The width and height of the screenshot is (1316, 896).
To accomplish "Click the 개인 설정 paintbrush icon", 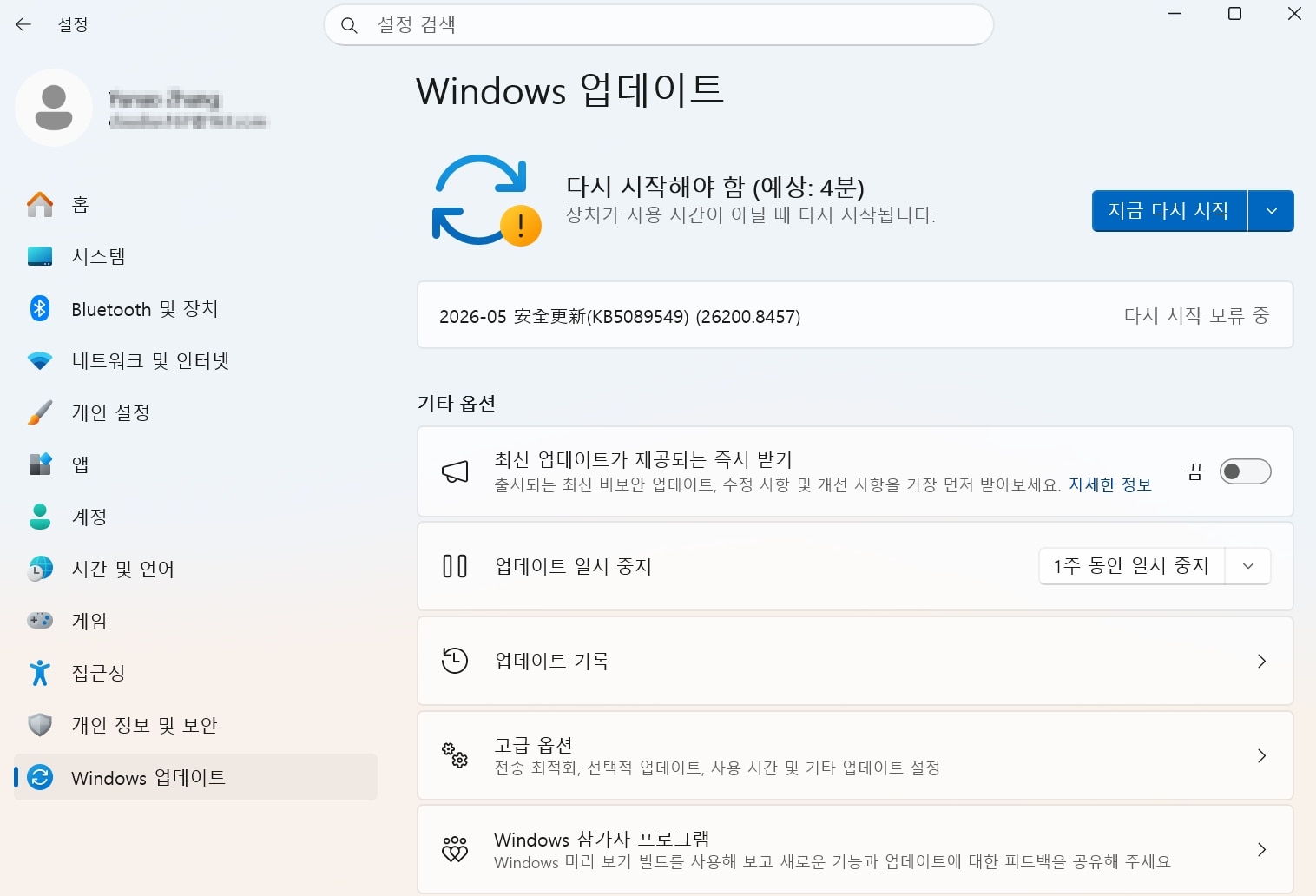I will [x=40, y=412].
